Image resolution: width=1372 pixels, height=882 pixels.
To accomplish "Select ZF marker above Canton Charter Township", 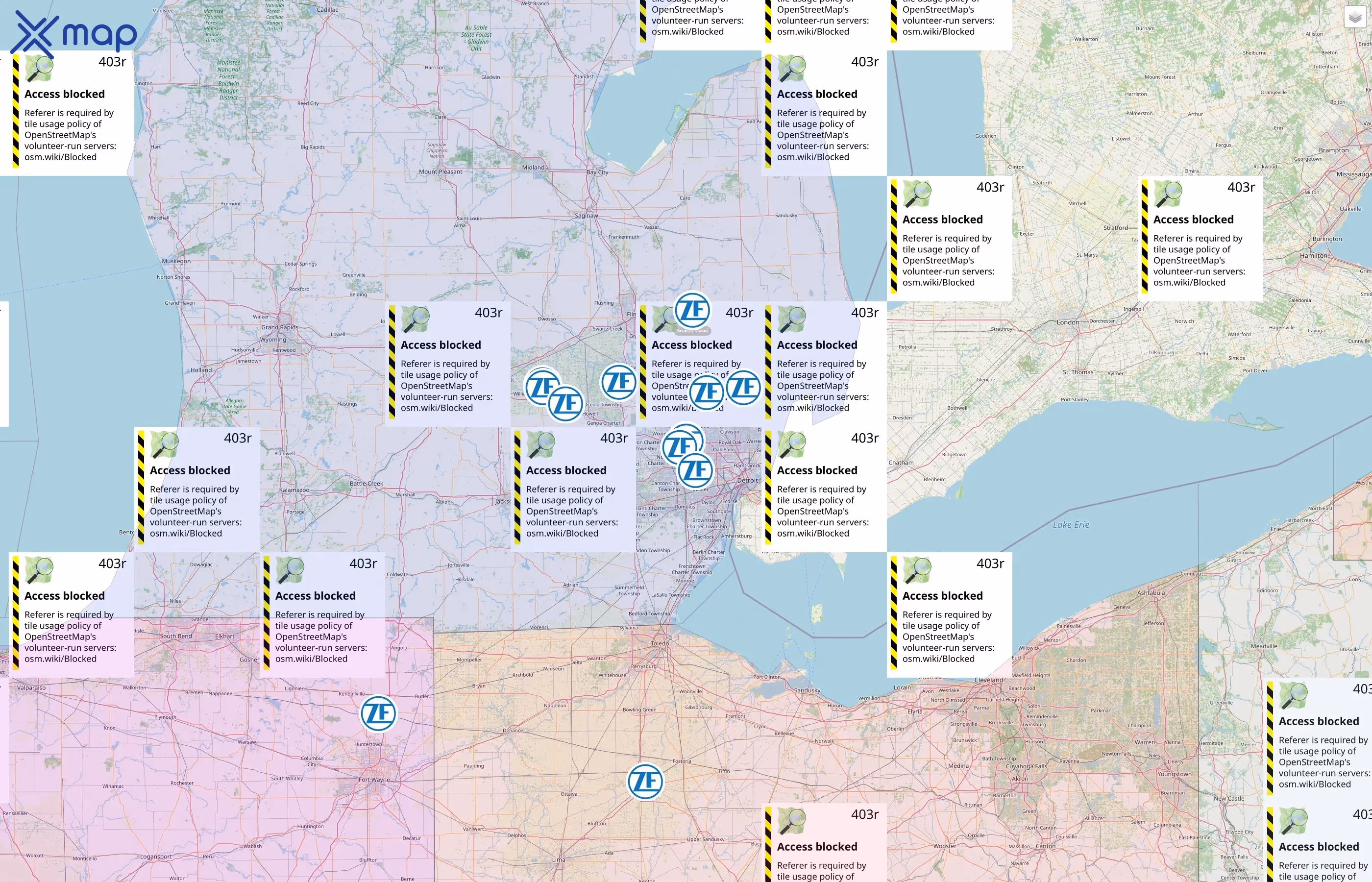I will pyautogui.click(x=696, y=470).
